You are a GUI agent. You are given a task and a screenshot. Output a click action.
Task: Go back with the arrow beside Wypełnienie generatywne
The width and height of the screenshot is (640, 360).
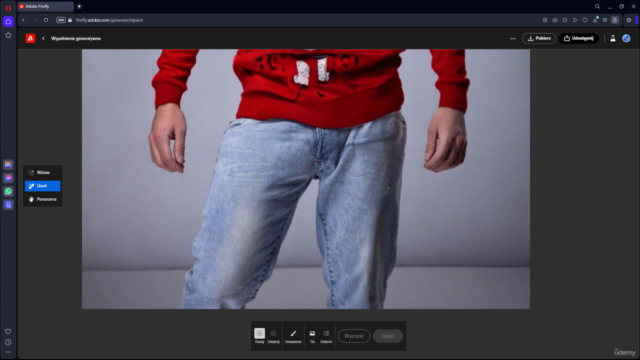pyautogui.click(x=43, y=38)
